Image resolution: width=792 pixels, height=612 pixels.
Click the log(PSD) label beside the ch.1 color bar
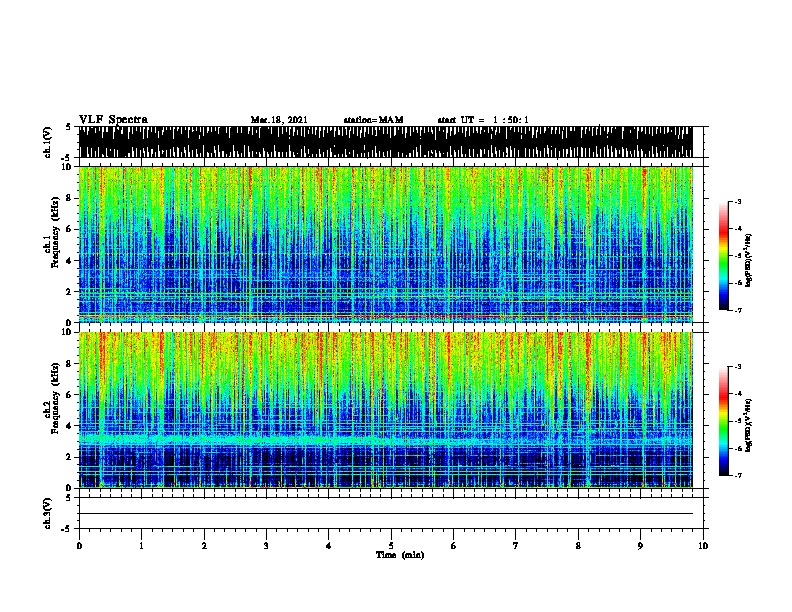click(x=749, y=260)
